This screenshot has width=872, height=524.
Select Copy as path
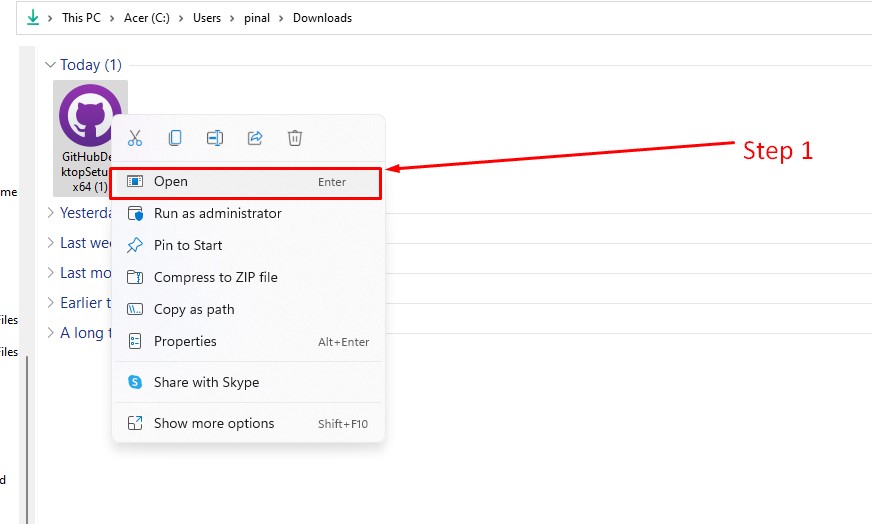tap(248, 309)
